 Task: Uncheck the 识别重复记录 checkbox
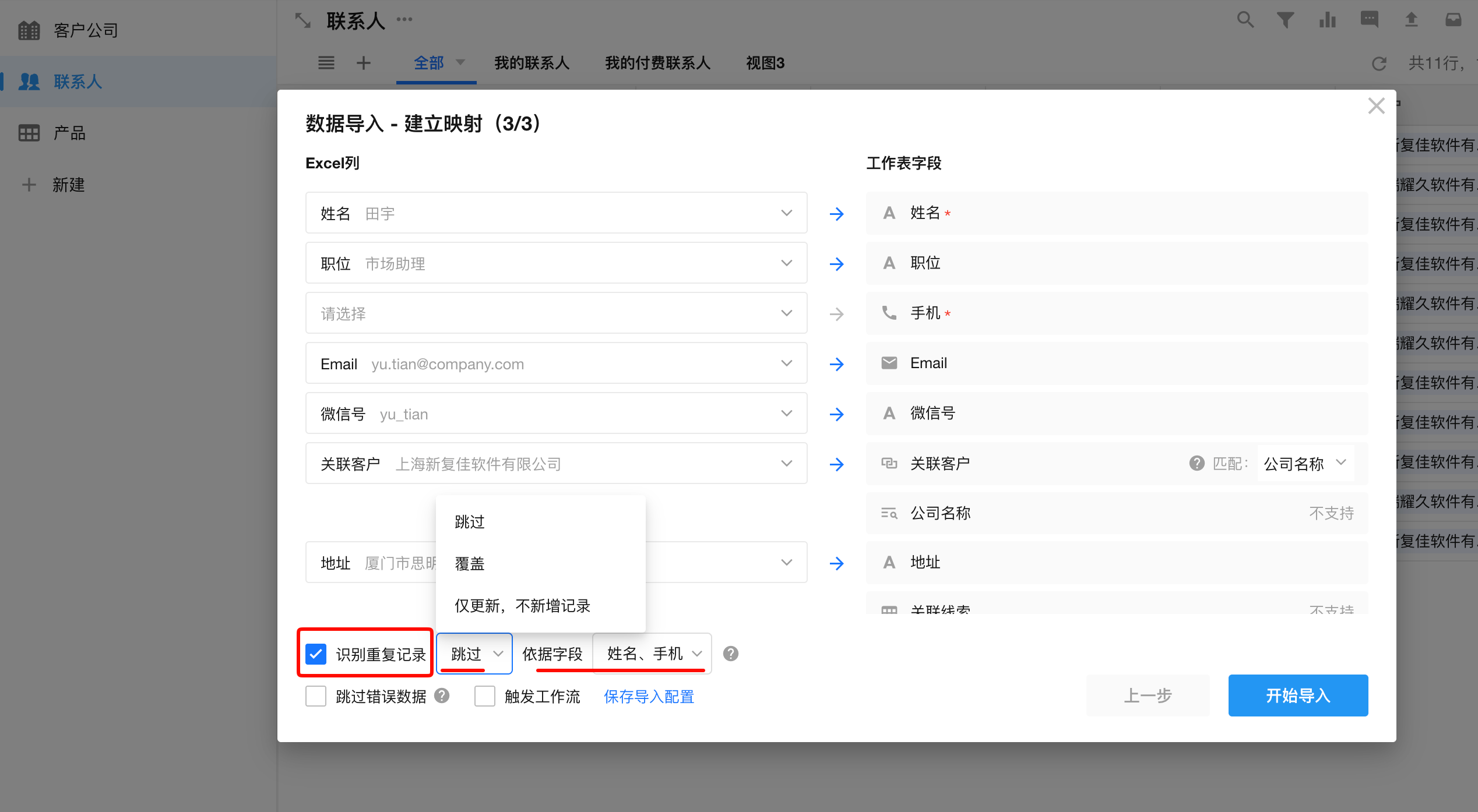(x=316, y=654)
